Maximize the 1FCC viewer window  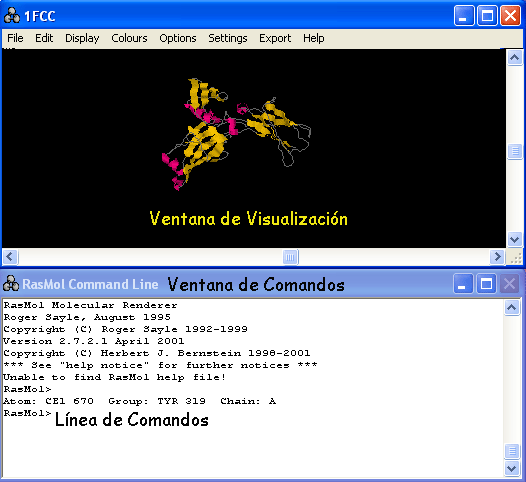487,15
